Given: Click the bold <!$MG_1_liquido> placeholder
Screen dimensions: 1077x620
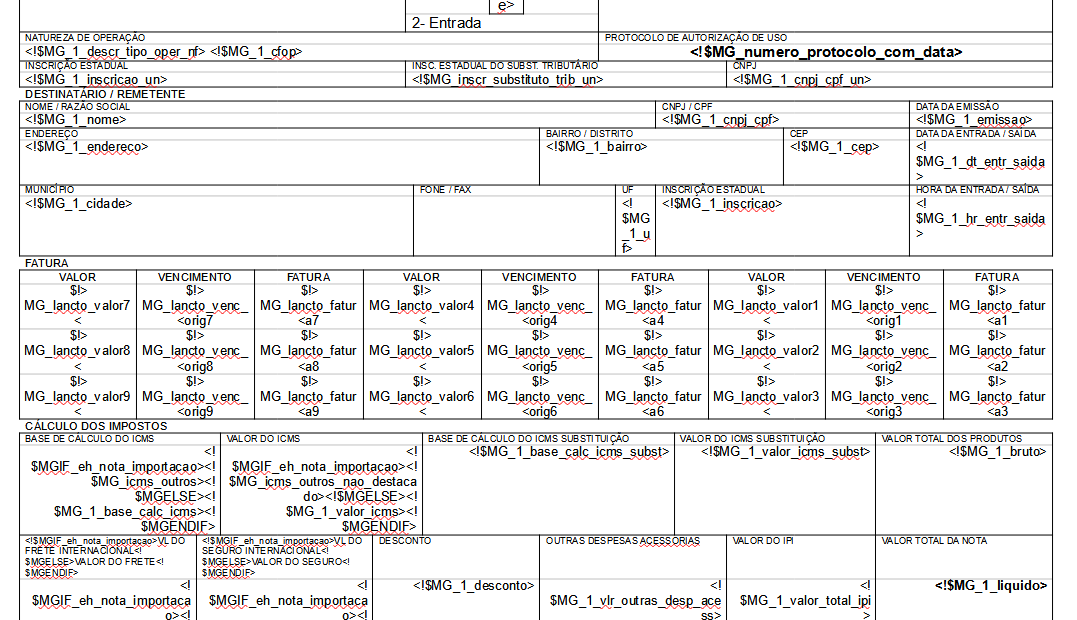Looking at the screenshot, I should pos(991,586).
